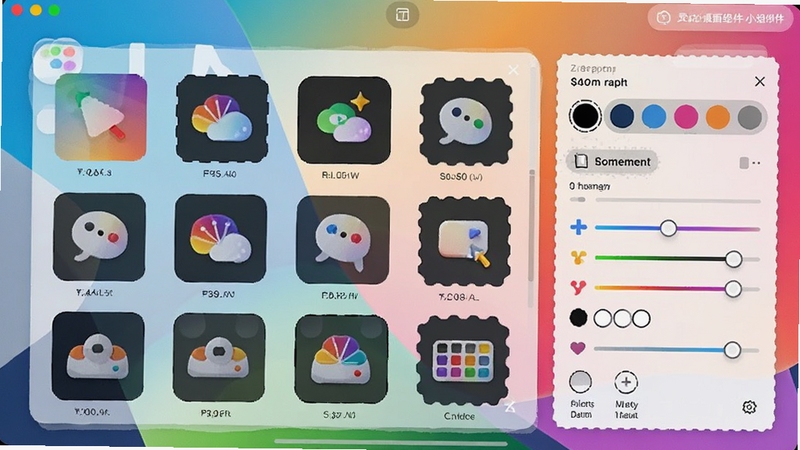Toggle the small gray switch beside the ellipsis
The width and height of the screenshot is (800, 450).
click(x=744, y=163)
